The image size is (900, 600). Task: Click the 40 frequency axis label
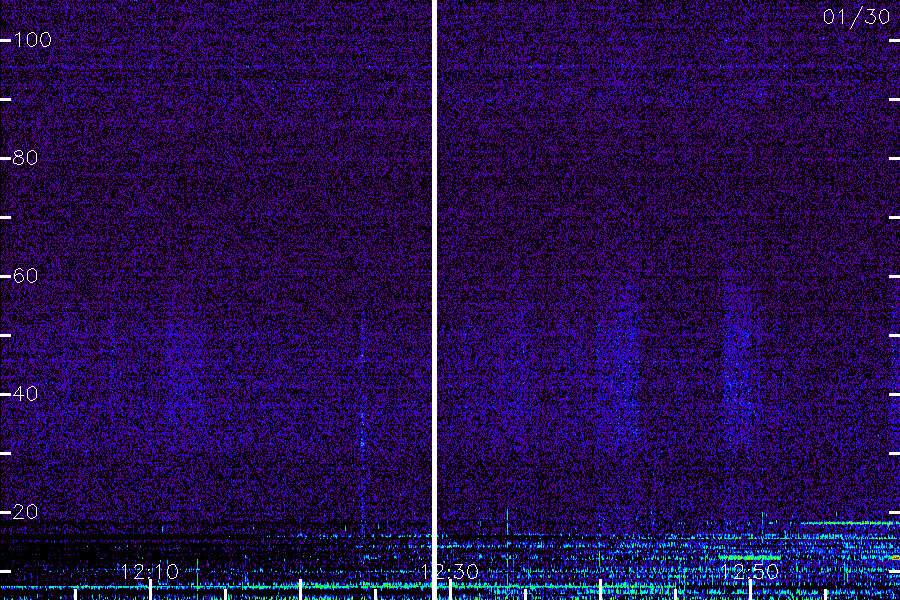point(25,393)
